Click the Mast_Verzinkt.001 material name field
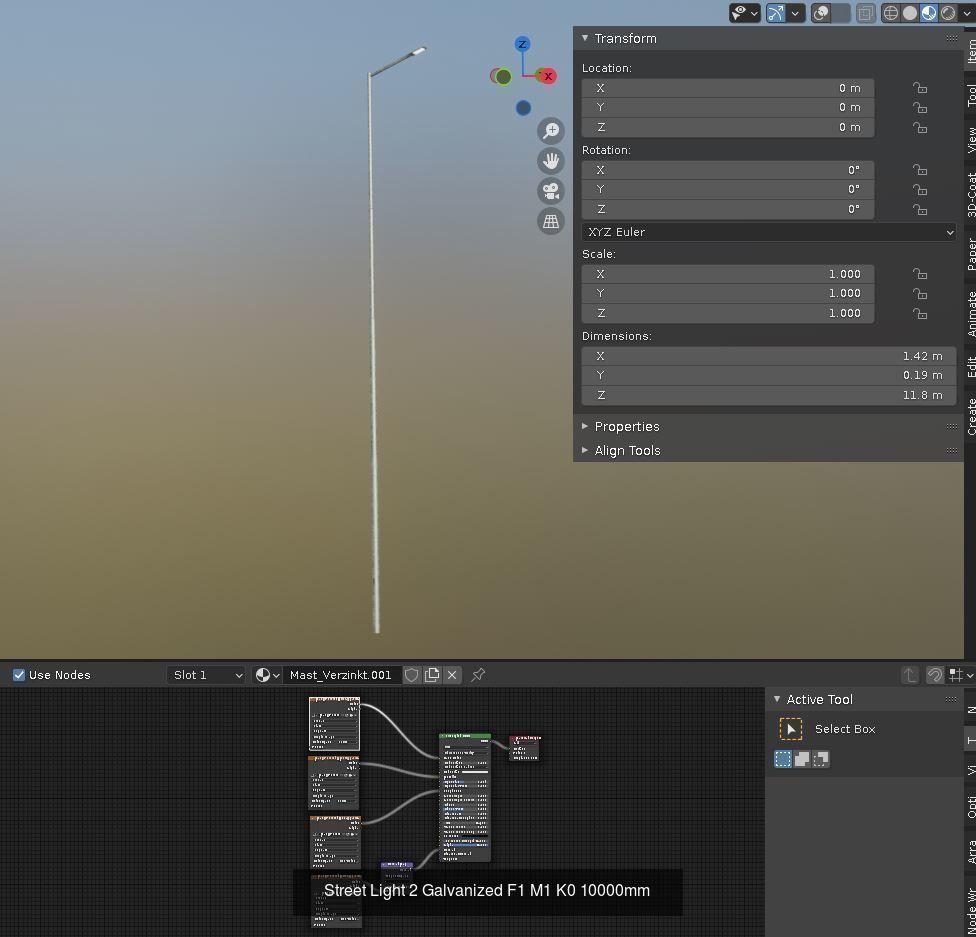This screenshot has height=937, width=976. pos(341,675)
